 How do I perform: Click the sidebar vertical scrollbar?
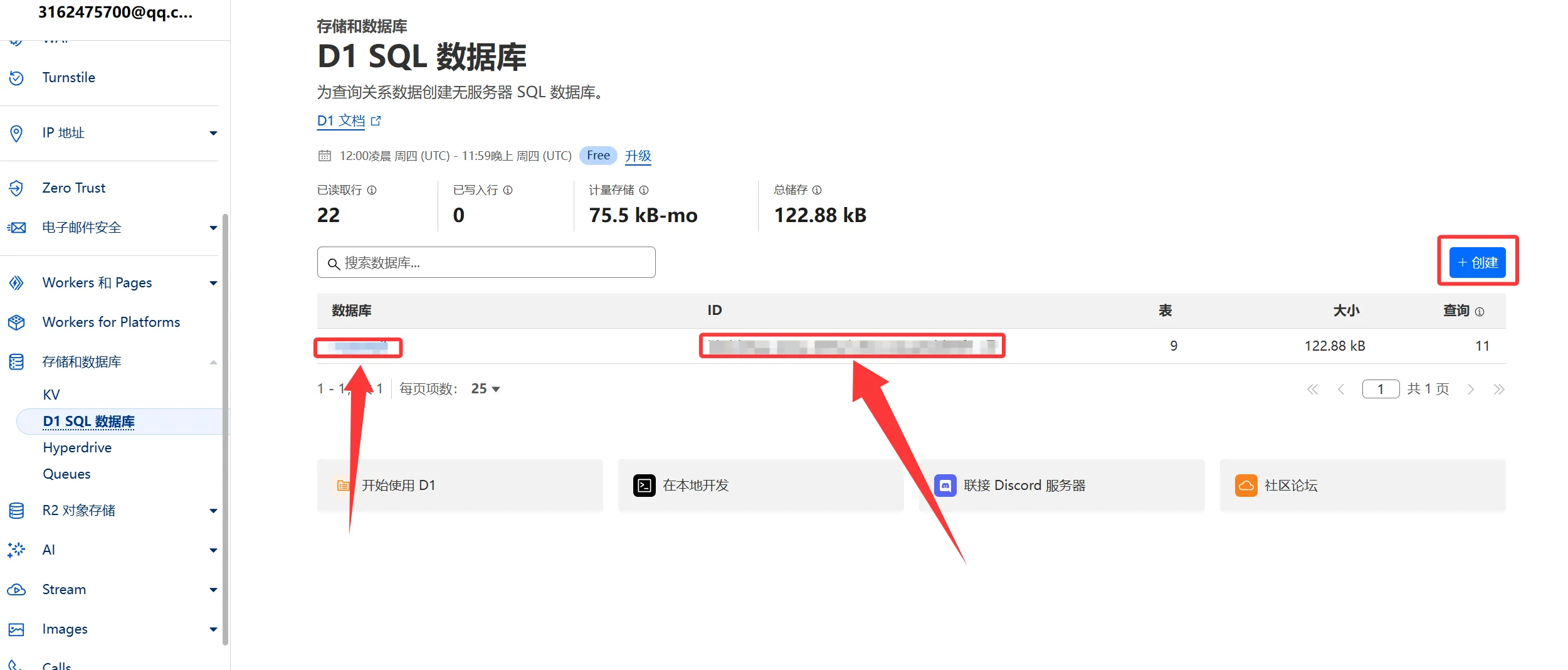[x=226, y=427]
